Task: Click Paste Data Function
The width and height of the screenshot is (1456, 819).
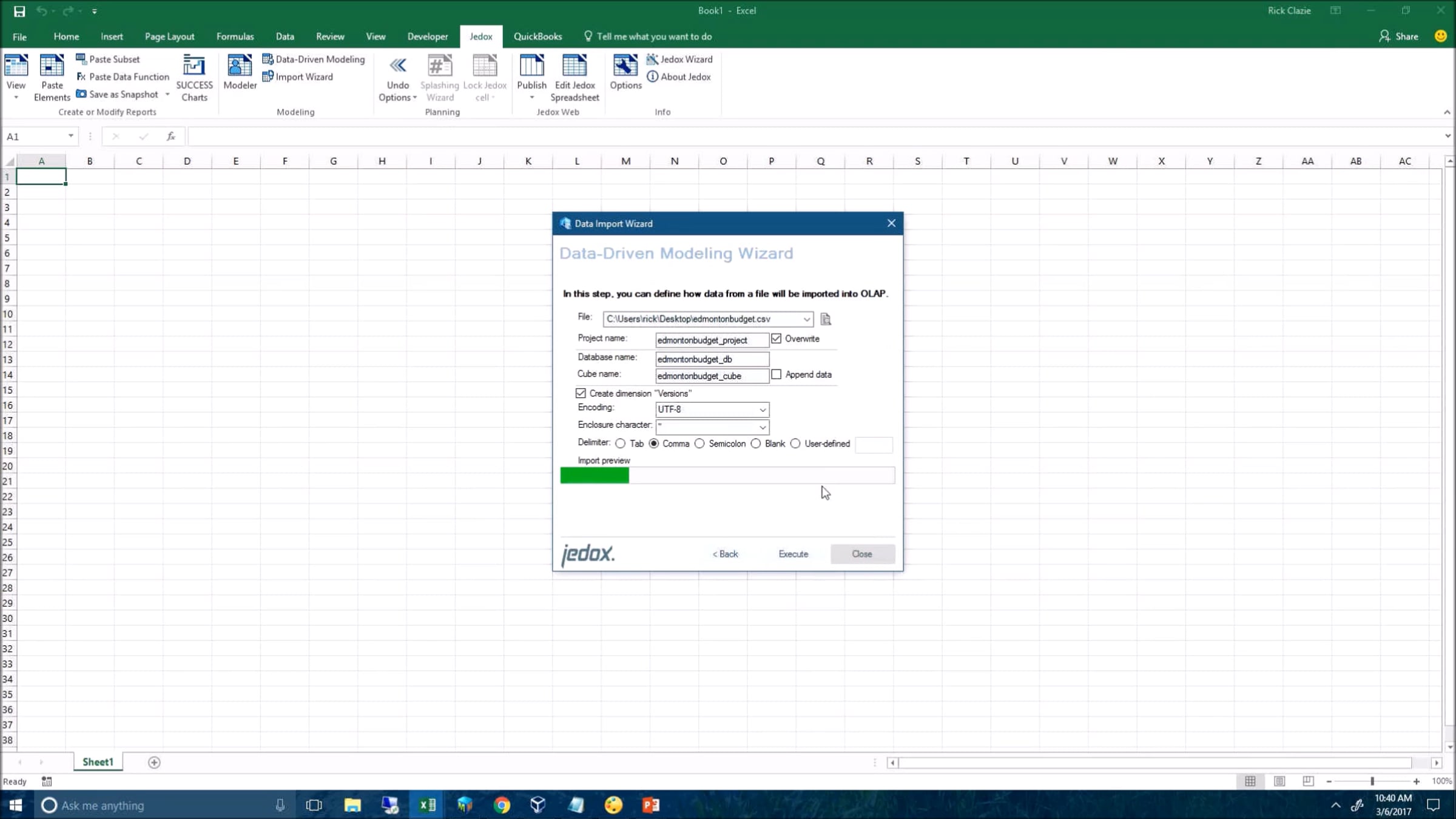Action: (x=123, y=76)
